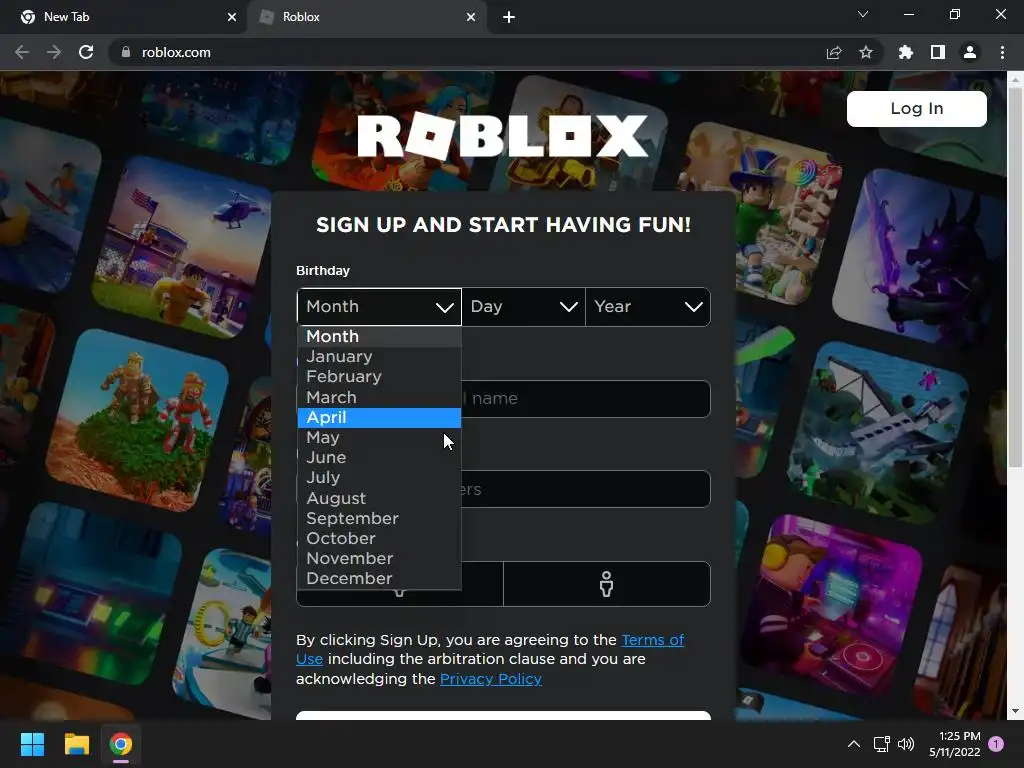The image size is (1024, 768).
Task: Choose June from month list
Action: click(x=379, y=458)
